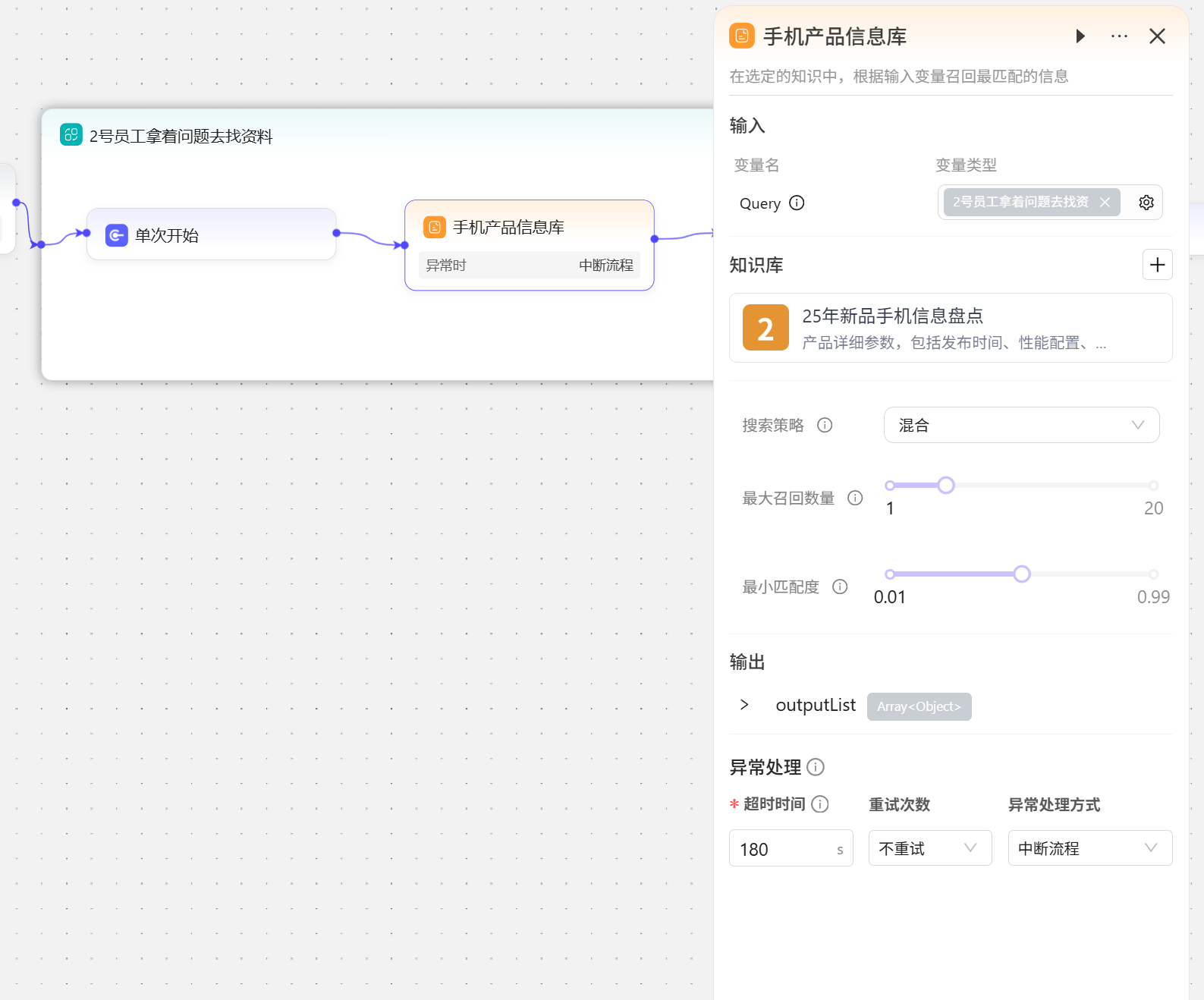Show info tooltip for 搜索策略
The height and width of the screenshot is (1000, 1204).
coord(825,425)
